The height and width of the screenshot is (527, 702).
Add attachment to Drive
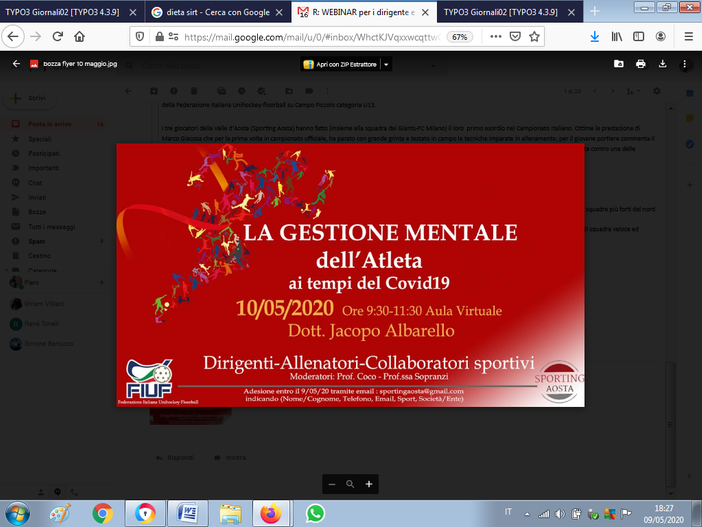[617, 64]
